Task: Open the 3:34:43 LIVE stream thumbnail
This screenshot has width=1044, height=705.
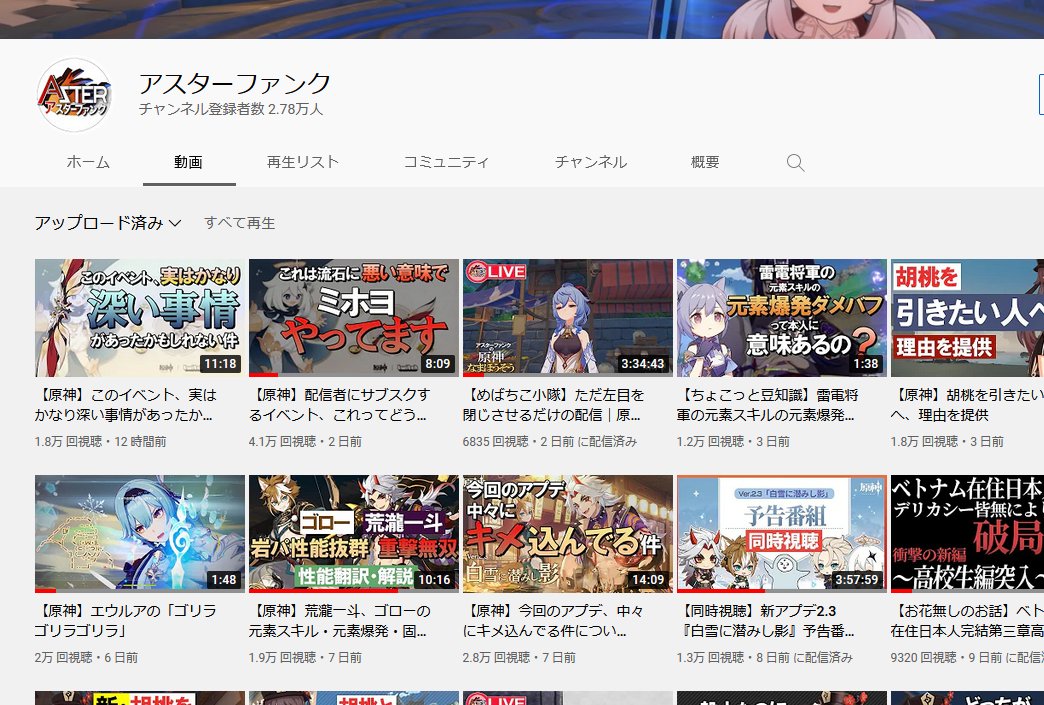Action: pyautogui.click(x=568, y=318)
